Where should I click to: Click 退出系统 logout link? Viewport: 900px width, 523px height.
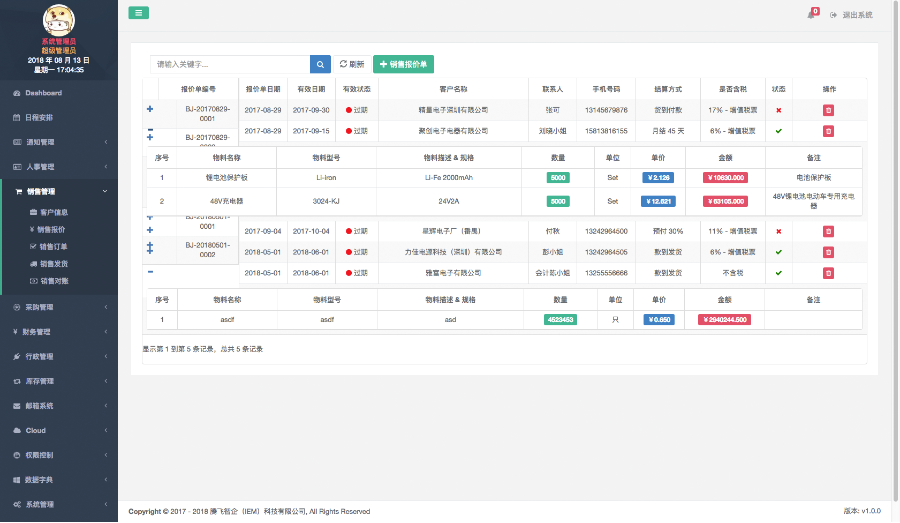pyautogui.click(x=852, y=15)
